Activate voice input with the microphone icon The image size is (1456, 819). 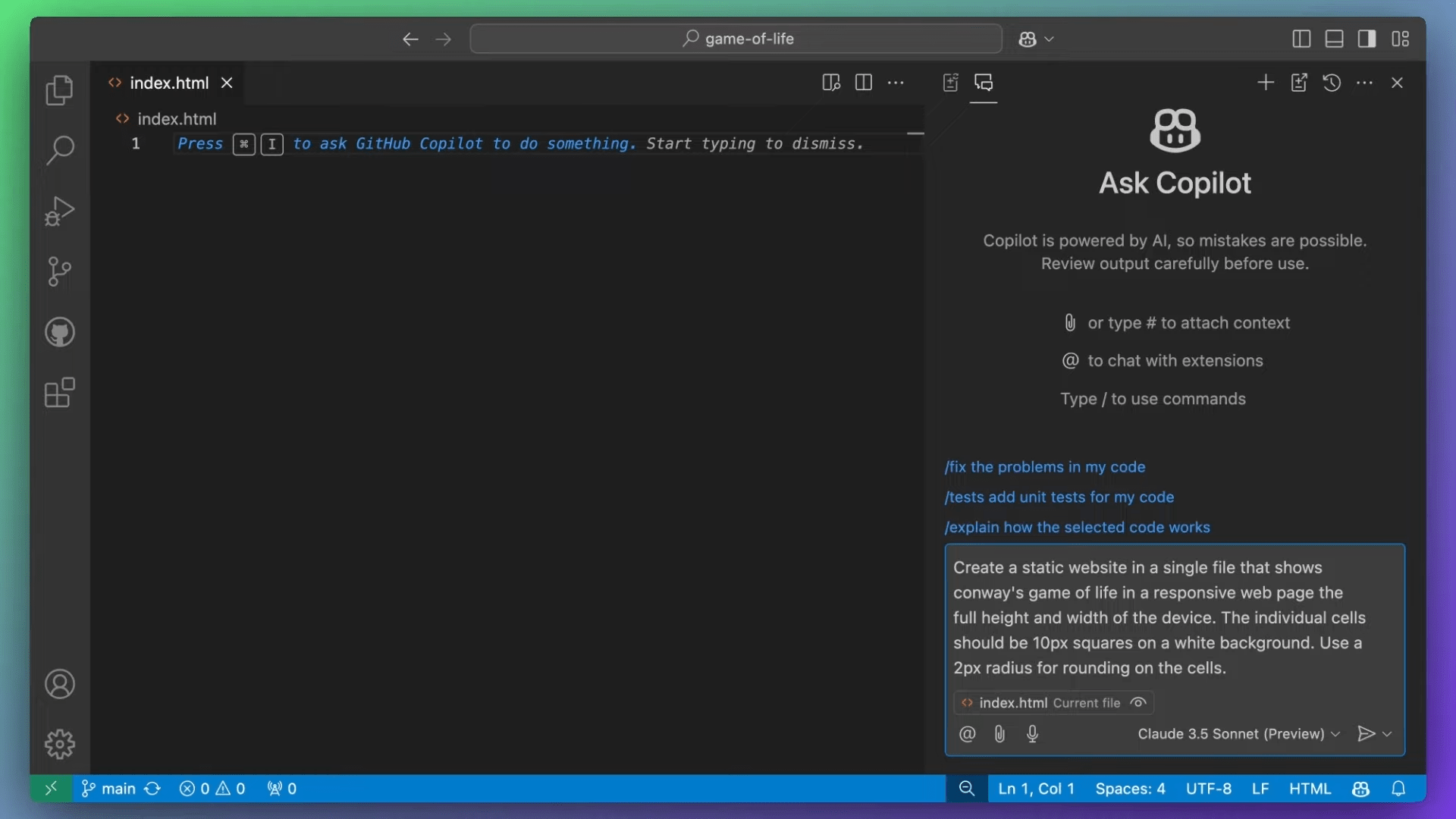click(x=1034, y=734)
